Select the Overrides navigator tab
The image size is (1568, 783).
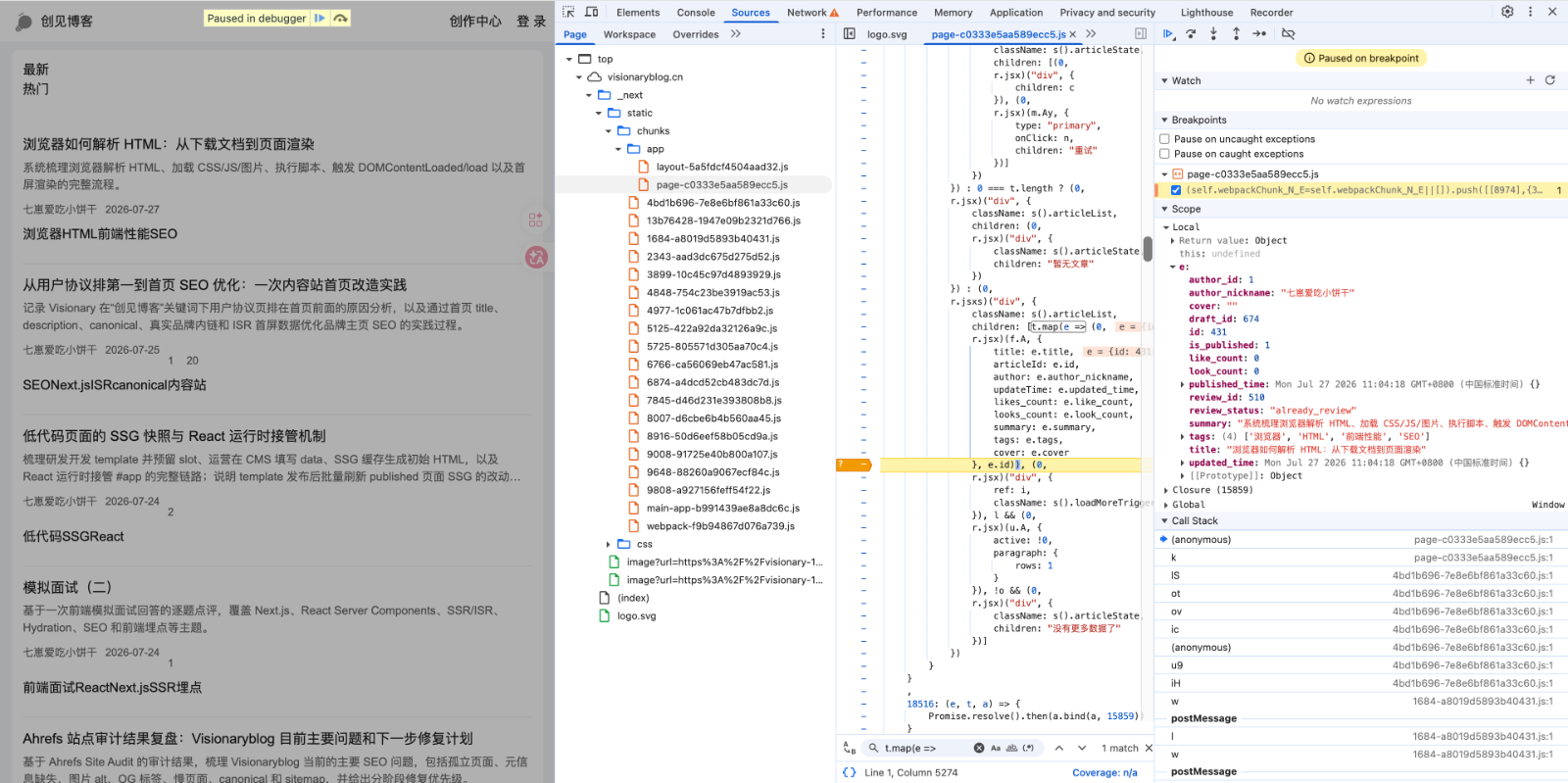point(696,34)
